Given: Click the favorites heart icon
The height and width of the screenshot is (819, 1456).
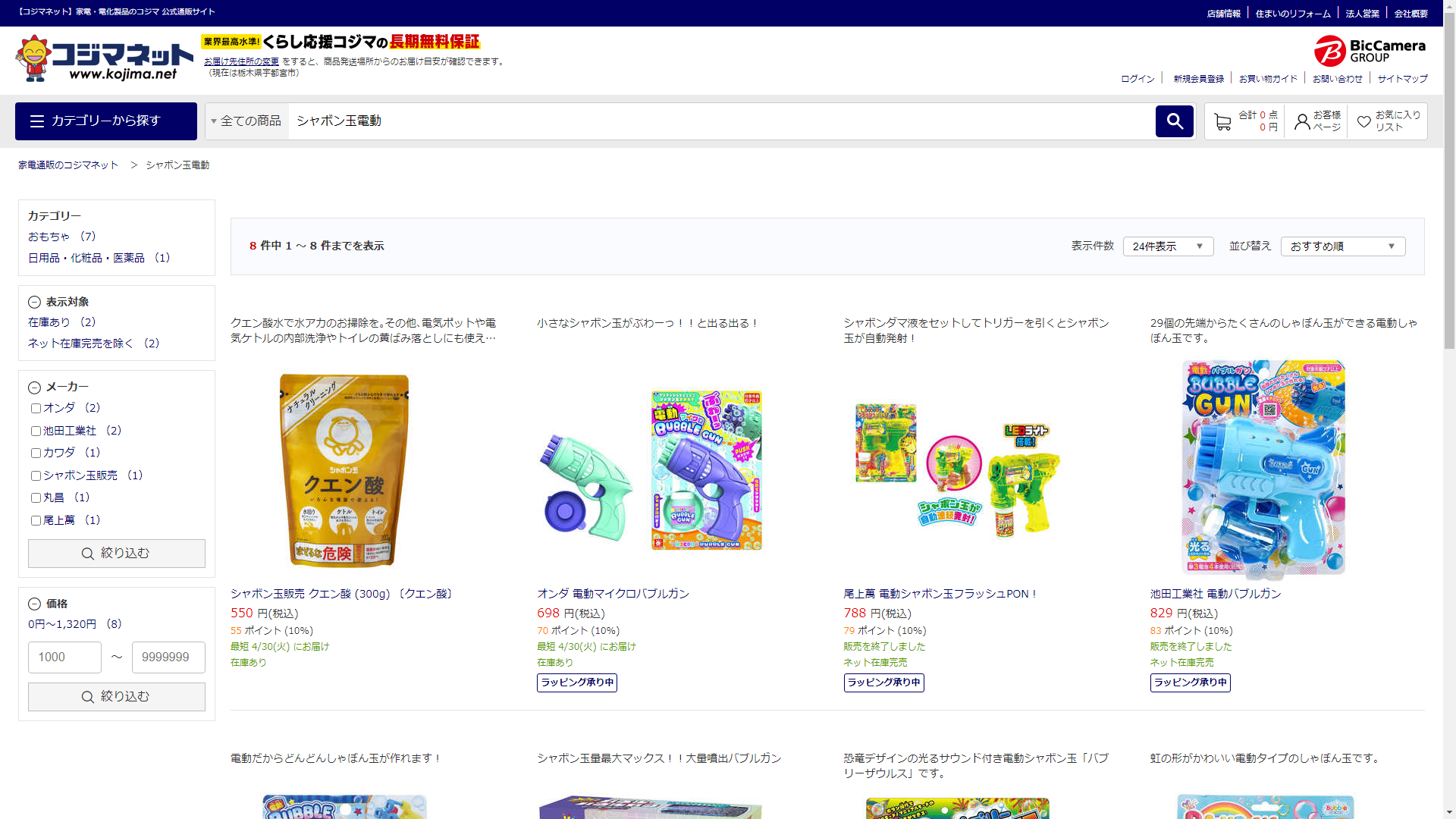Looking at the screenshot, I should tap(1363, 122).
